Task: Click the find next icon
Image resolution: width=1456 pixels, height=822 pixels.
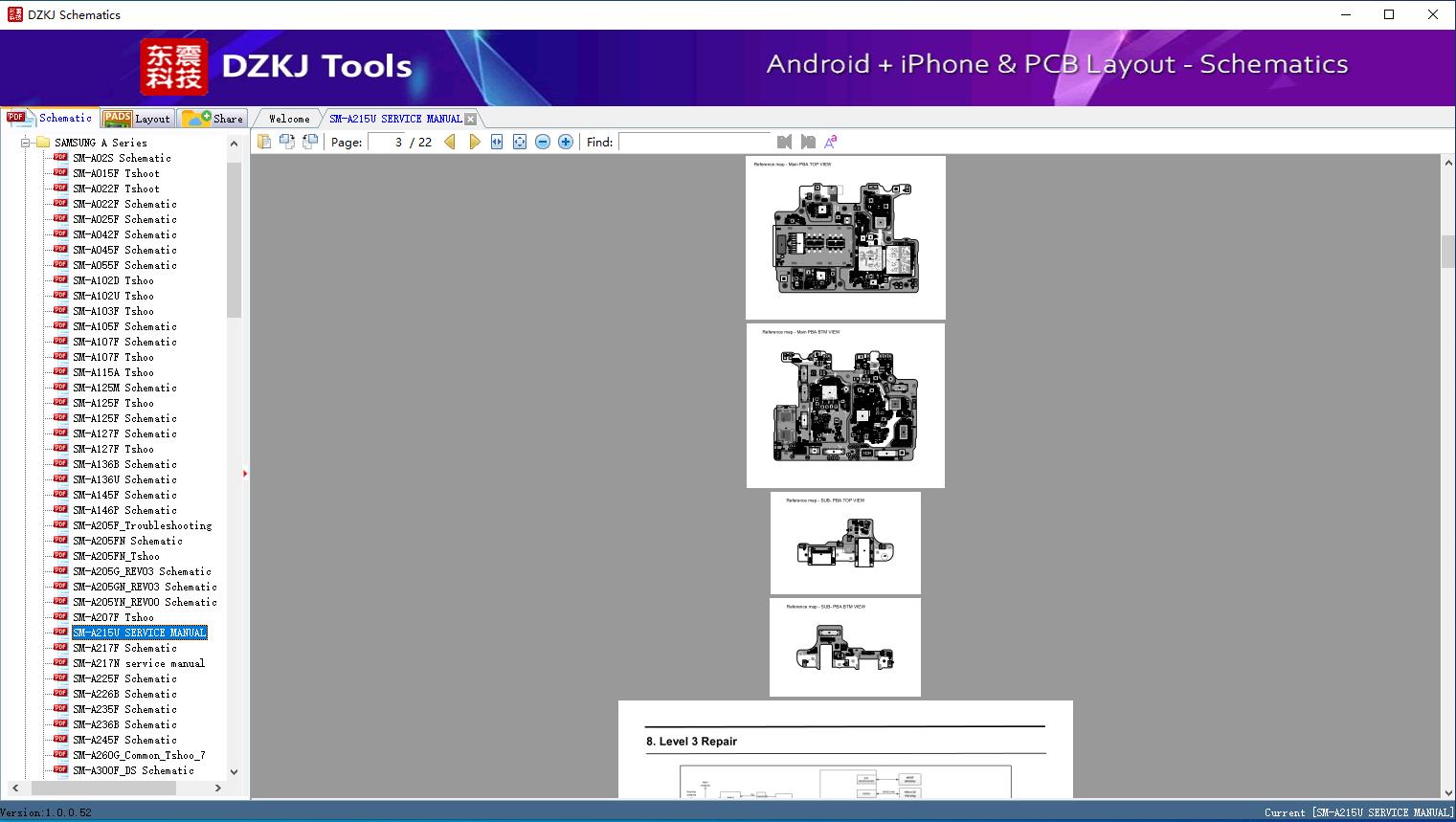Action: pos(808,142)
